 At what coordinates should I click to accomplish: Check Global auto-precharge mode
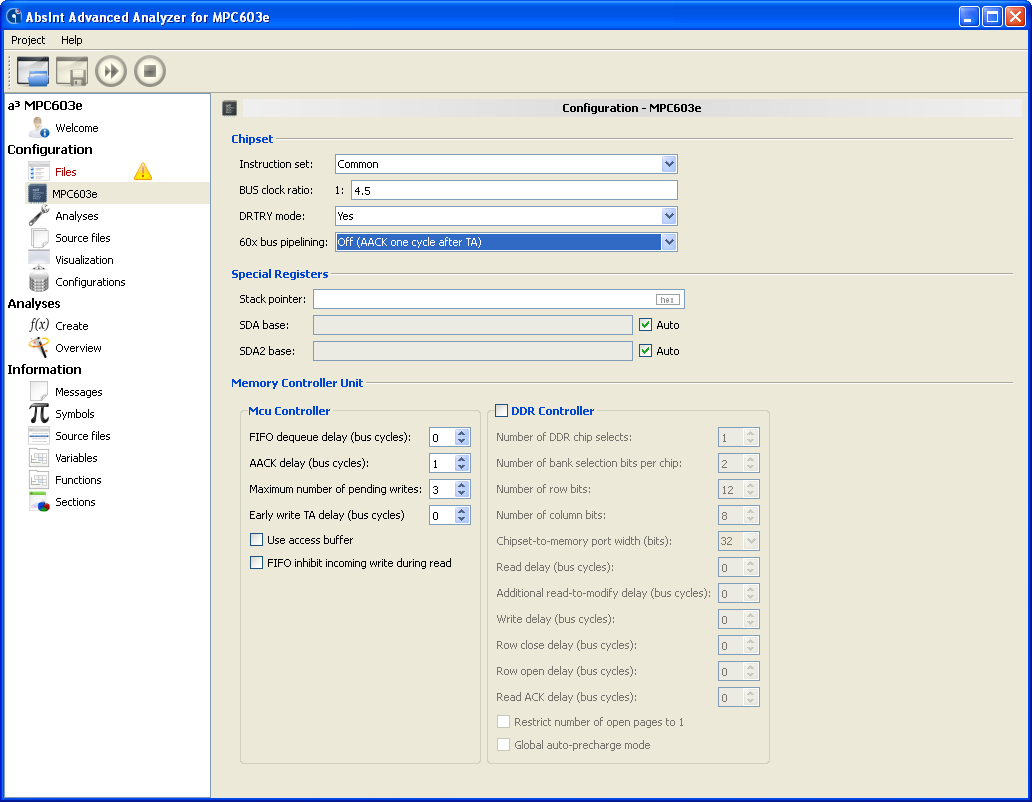pyautogui.click(x=503, y=745)
